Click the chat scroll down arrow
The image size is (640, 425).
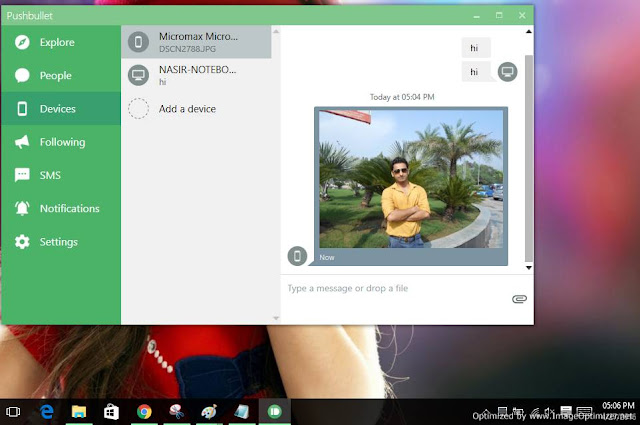coord(529,268)
